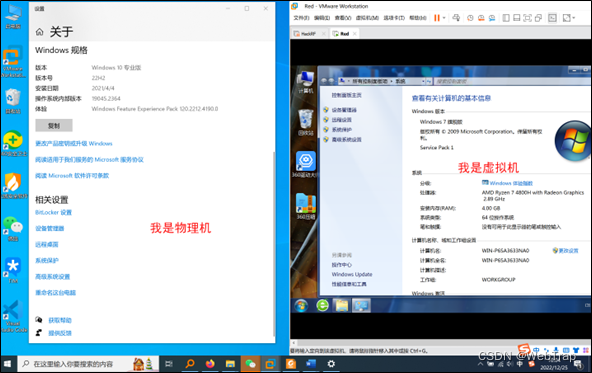Viewport: 592px width, 373px height.
Task: Open the 帮助(H) menu in VMware
Action: click(x=418, y=18)
